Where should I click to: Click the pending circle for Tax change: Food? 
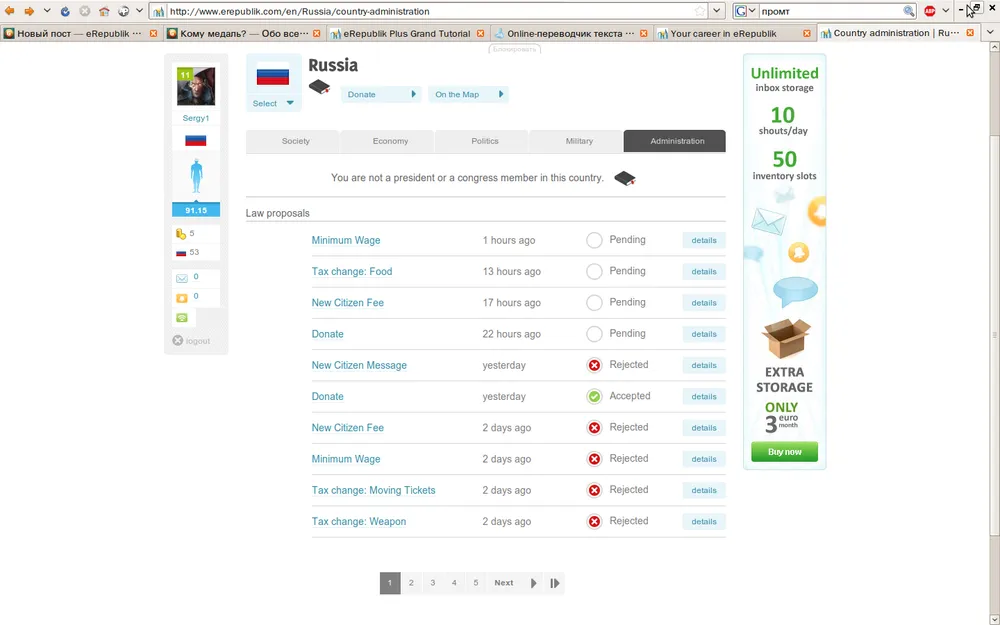594,272
